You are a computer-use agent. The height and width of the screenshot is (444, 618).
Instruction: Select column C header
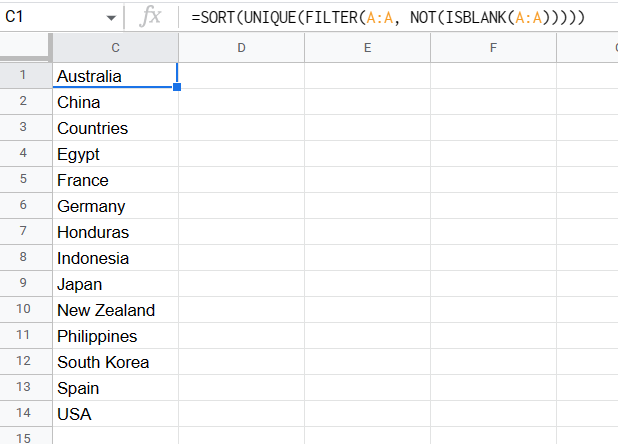[x=115, y=48]
